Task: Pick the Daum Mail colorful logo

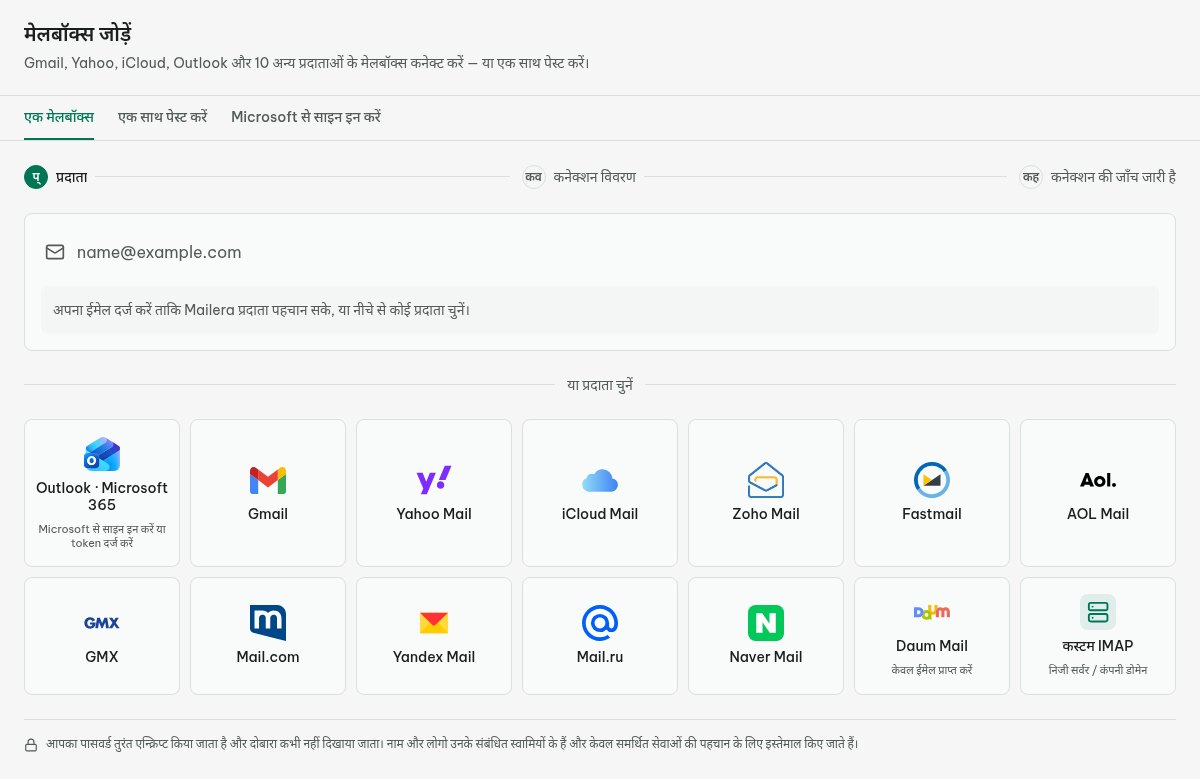Action: (x=932, y=612)
